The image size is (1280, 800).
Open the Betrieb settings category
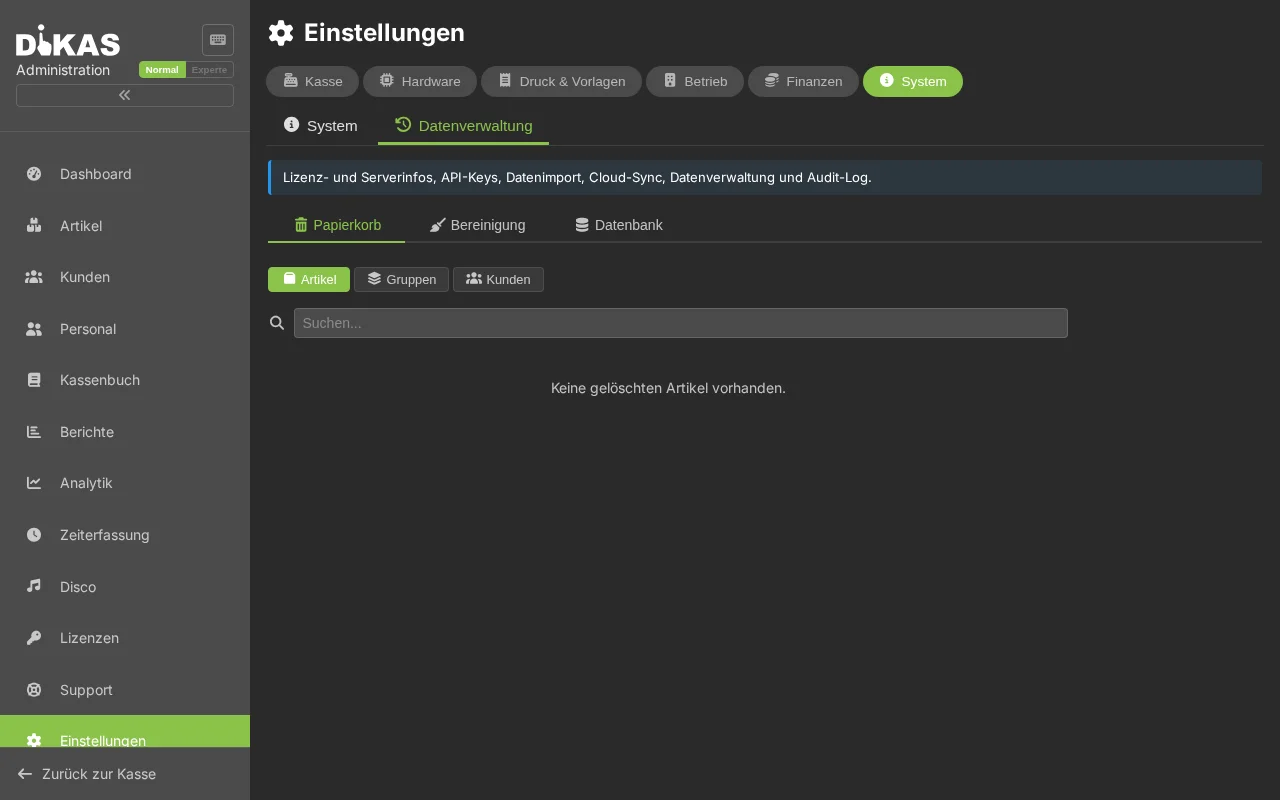click(x=695, y=81)
